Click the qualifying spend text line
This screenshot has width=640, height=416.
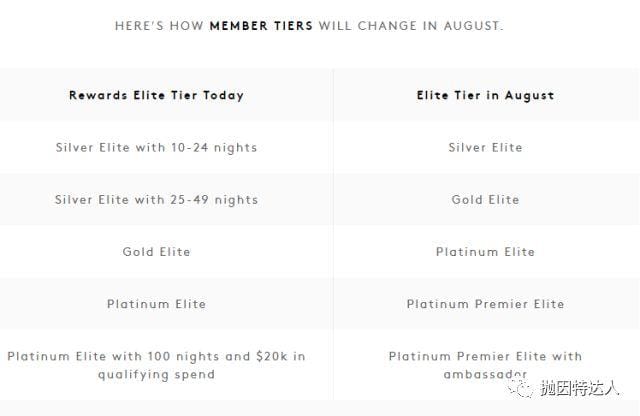point(156,375)
